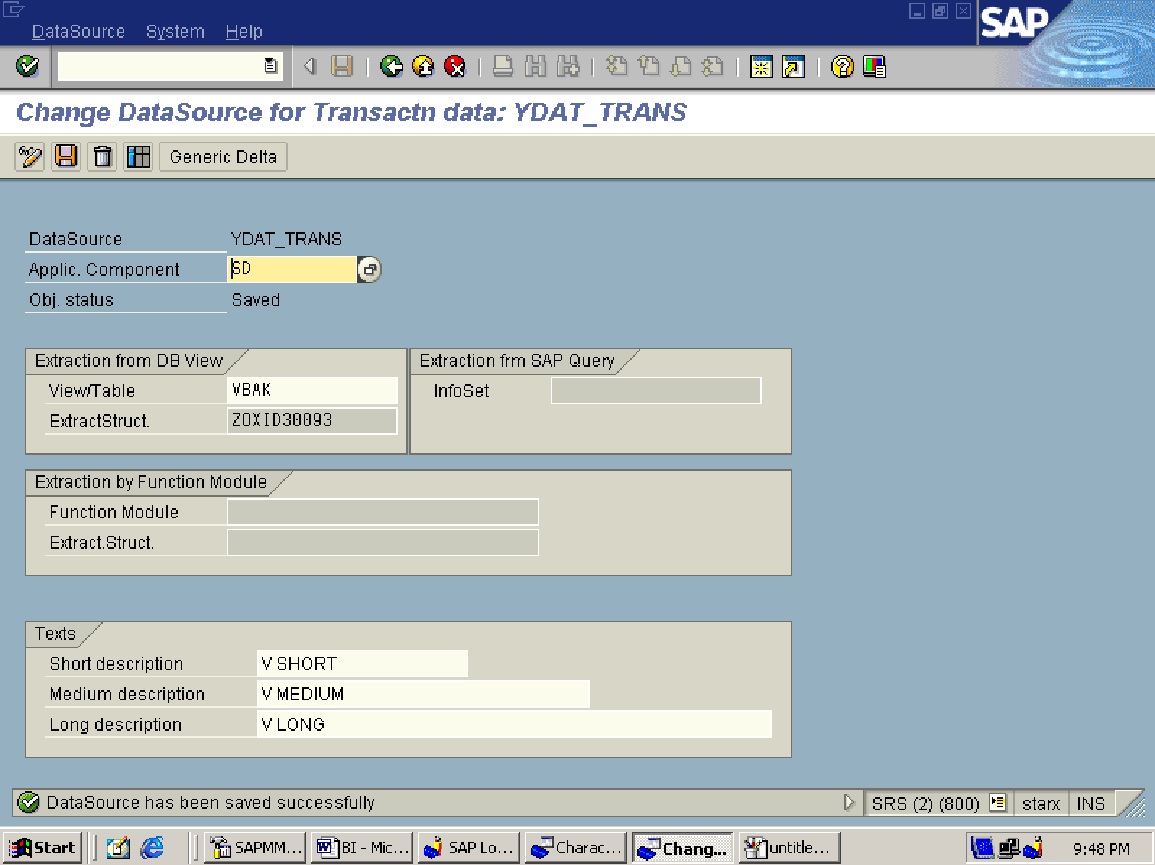The height and width of the screenshot is (865, 1155).
Task: Click the Find Next binoculars icon
Action: click(568, 66)
